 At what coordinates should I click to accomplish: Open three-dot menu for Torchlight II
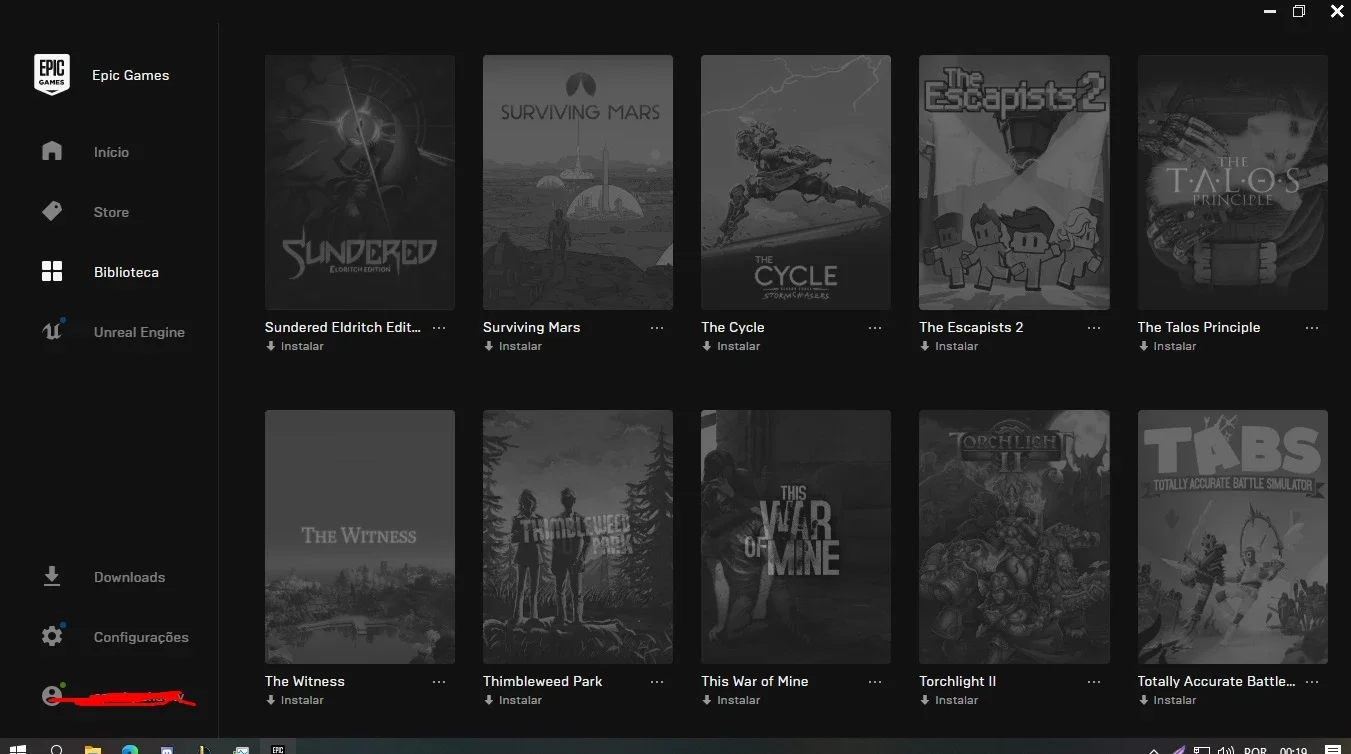tap(1093, 682)
